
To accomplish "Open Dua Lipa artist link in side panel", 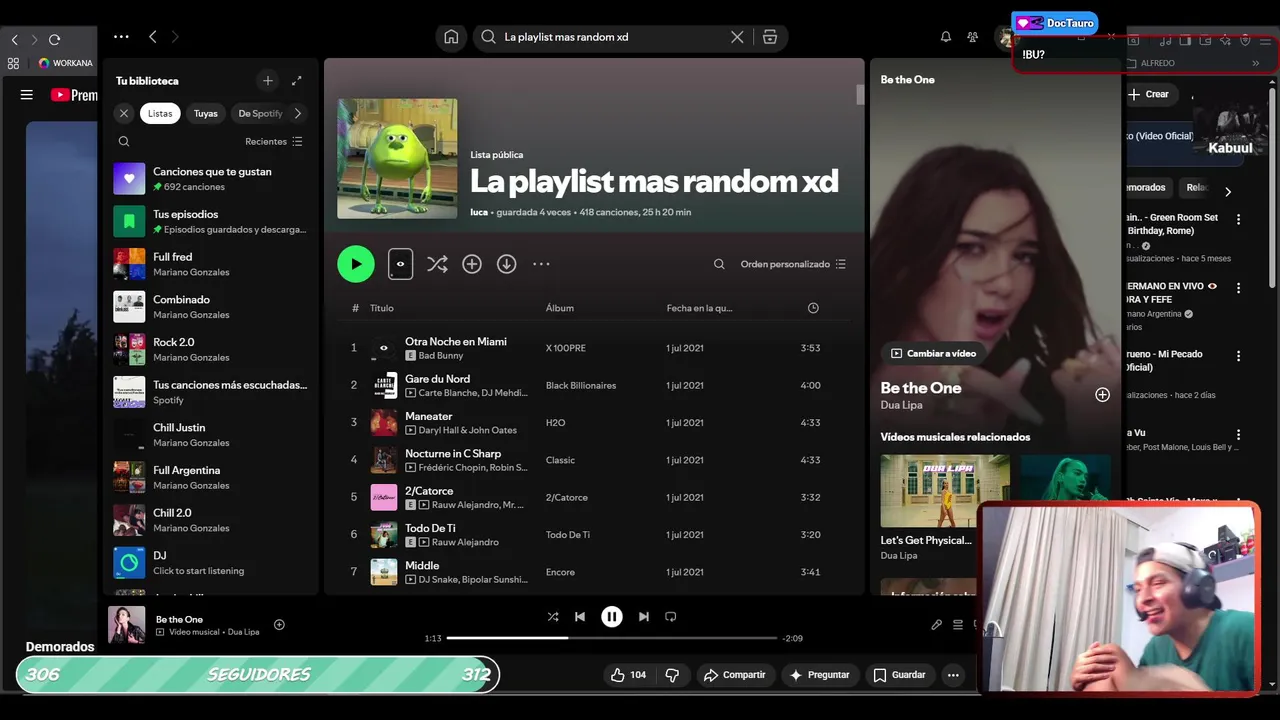I will [901, 405].
